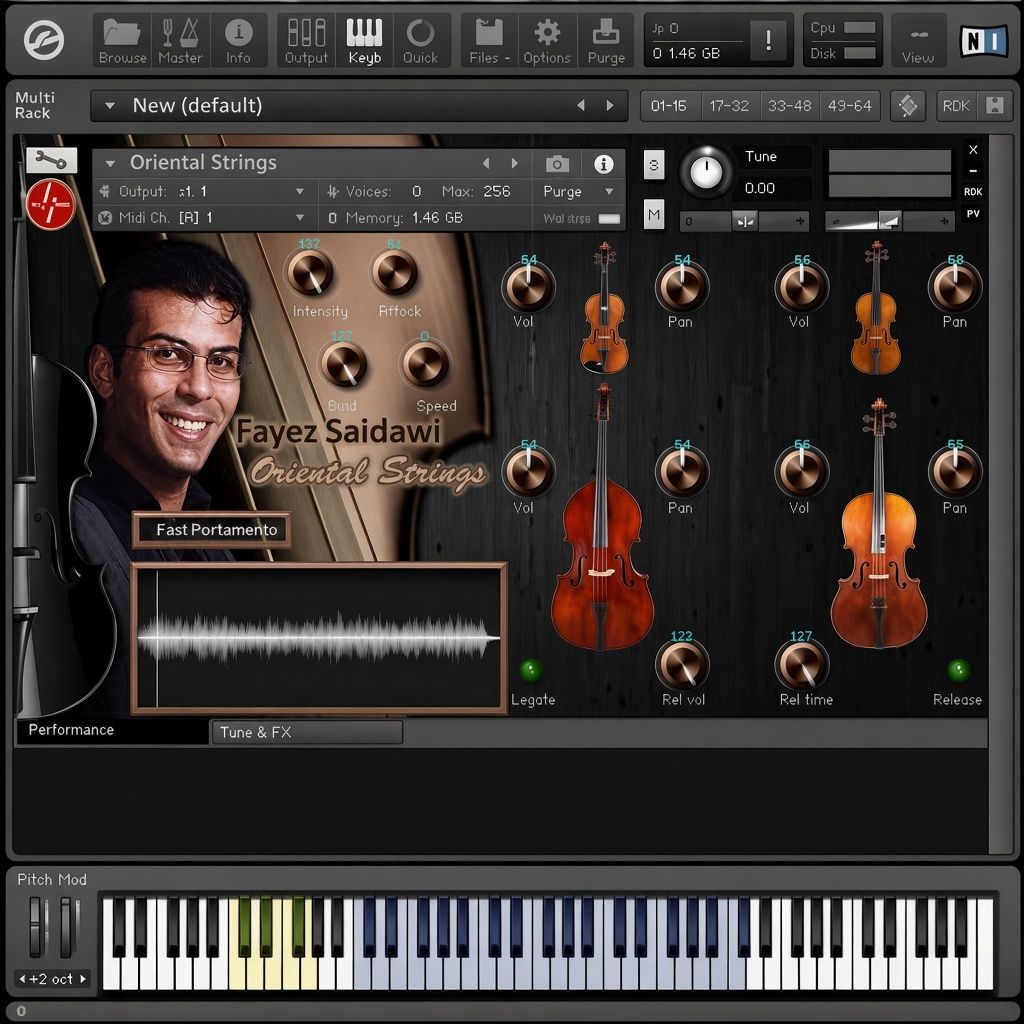Open the Files menu
Screen dimensions: 1024x1024
coord(489,40)
